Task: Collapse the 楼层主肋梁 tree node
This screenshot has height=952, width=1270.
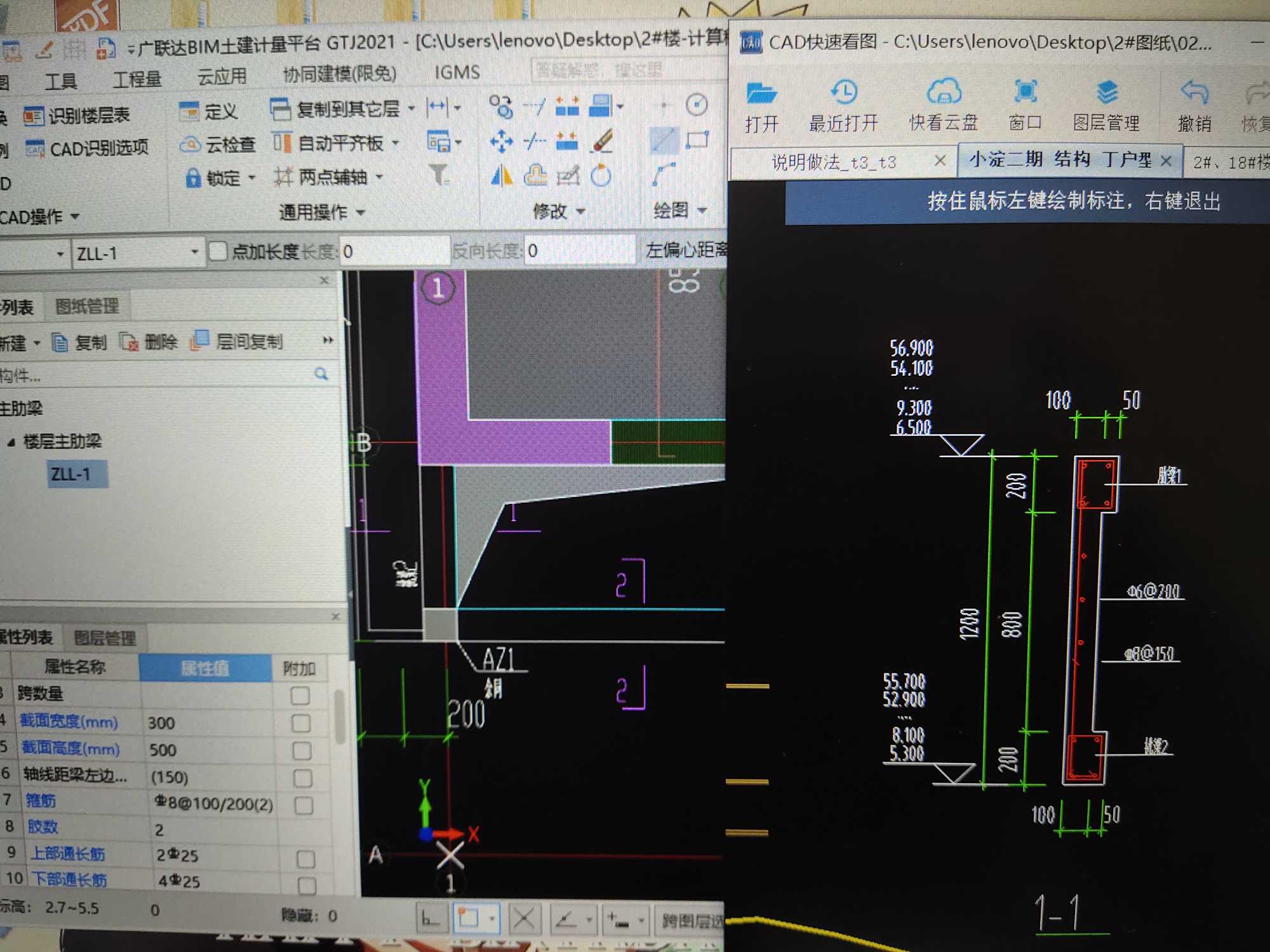Action: [x=11, y=442]
